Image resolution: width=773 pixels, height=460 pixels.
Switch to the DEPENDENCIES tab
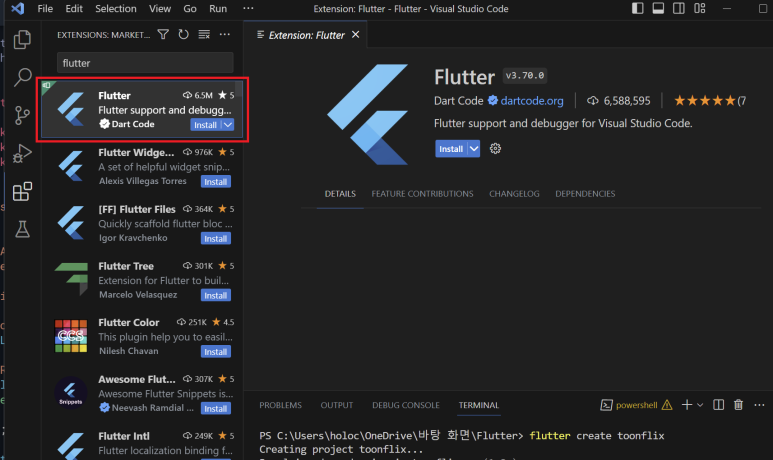585,194
